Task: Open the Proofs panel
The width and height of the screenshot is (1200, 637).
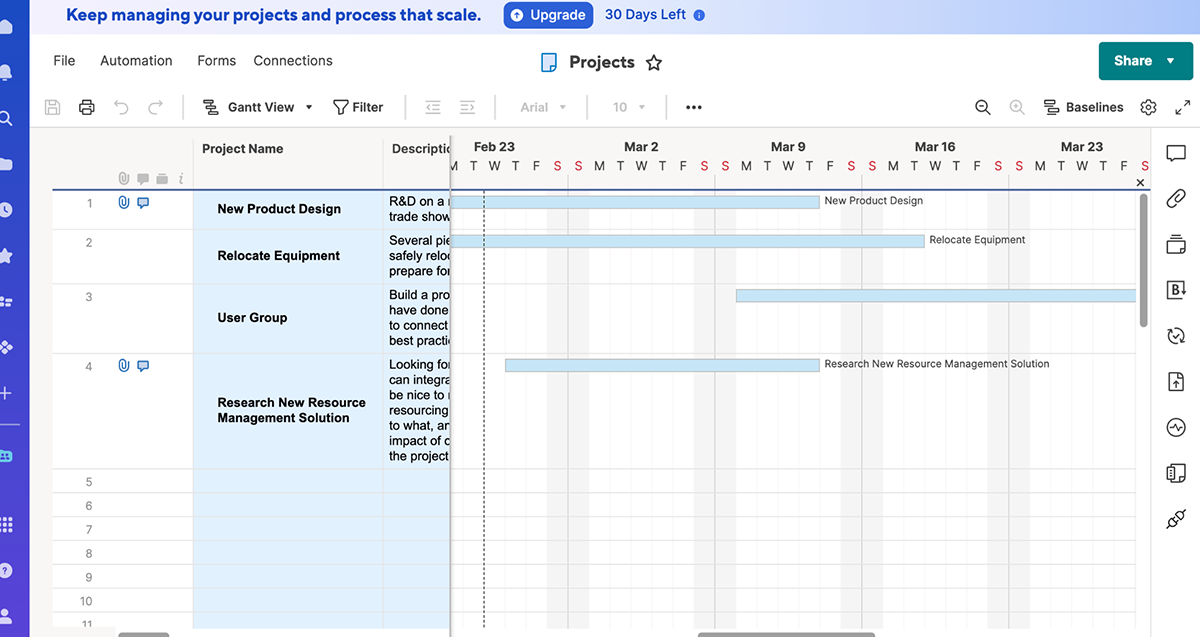Action: 1176,244
